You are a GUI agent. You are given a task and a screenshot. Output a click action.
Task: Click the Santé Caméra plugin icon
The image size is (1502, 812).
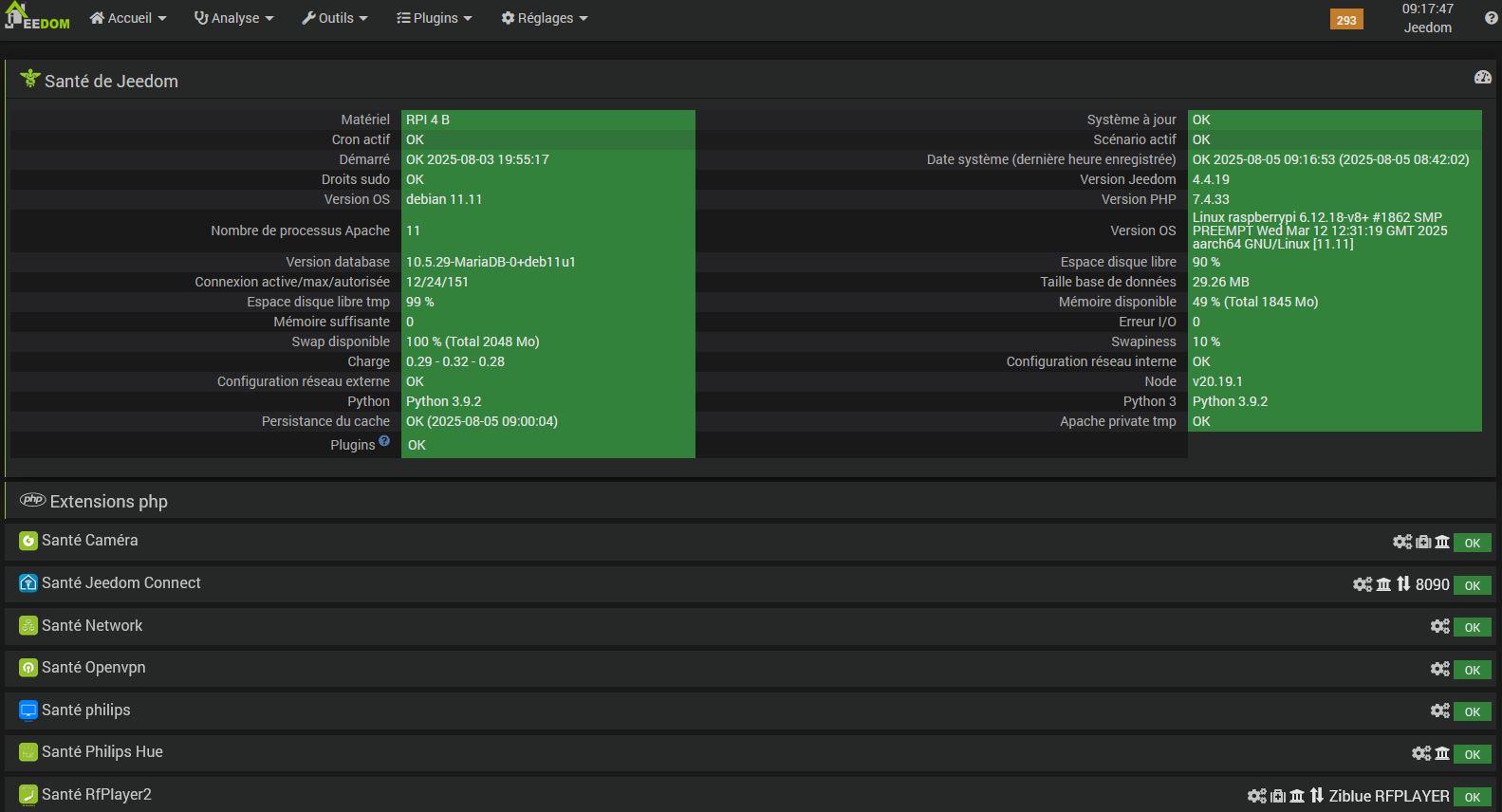click(28, 541)
